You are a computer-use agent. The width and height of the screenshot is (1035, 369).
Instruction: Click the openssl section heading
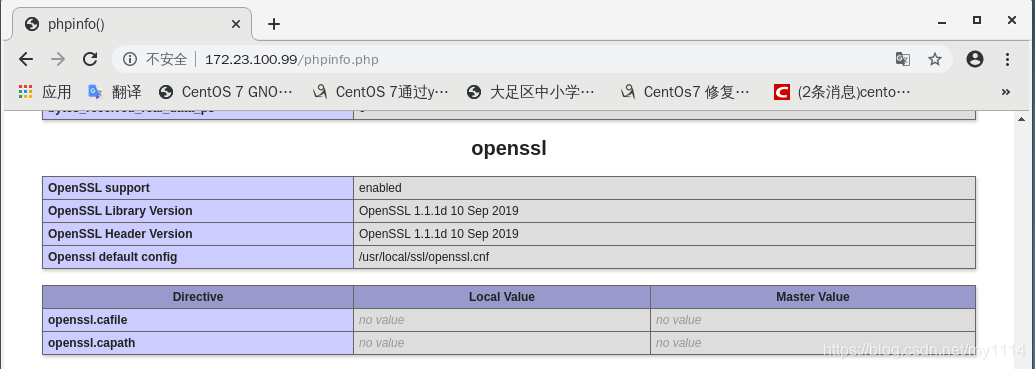(509, 148)
